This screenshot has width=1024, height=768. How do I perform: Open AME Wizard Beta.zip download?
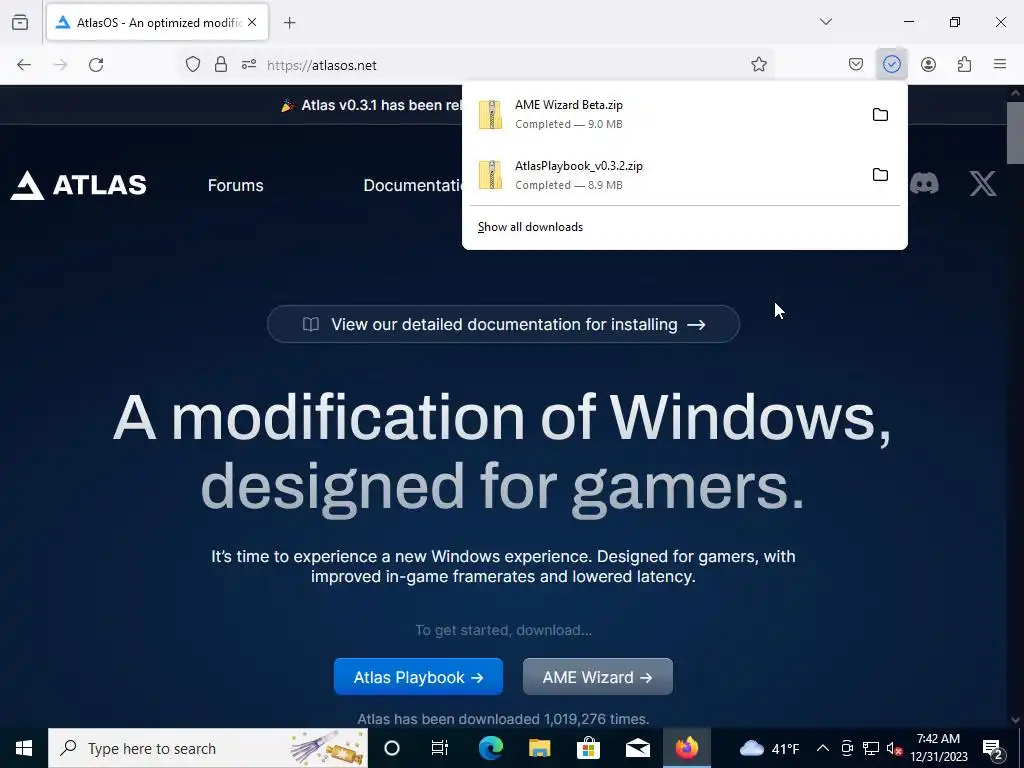[x=665, y=114]
